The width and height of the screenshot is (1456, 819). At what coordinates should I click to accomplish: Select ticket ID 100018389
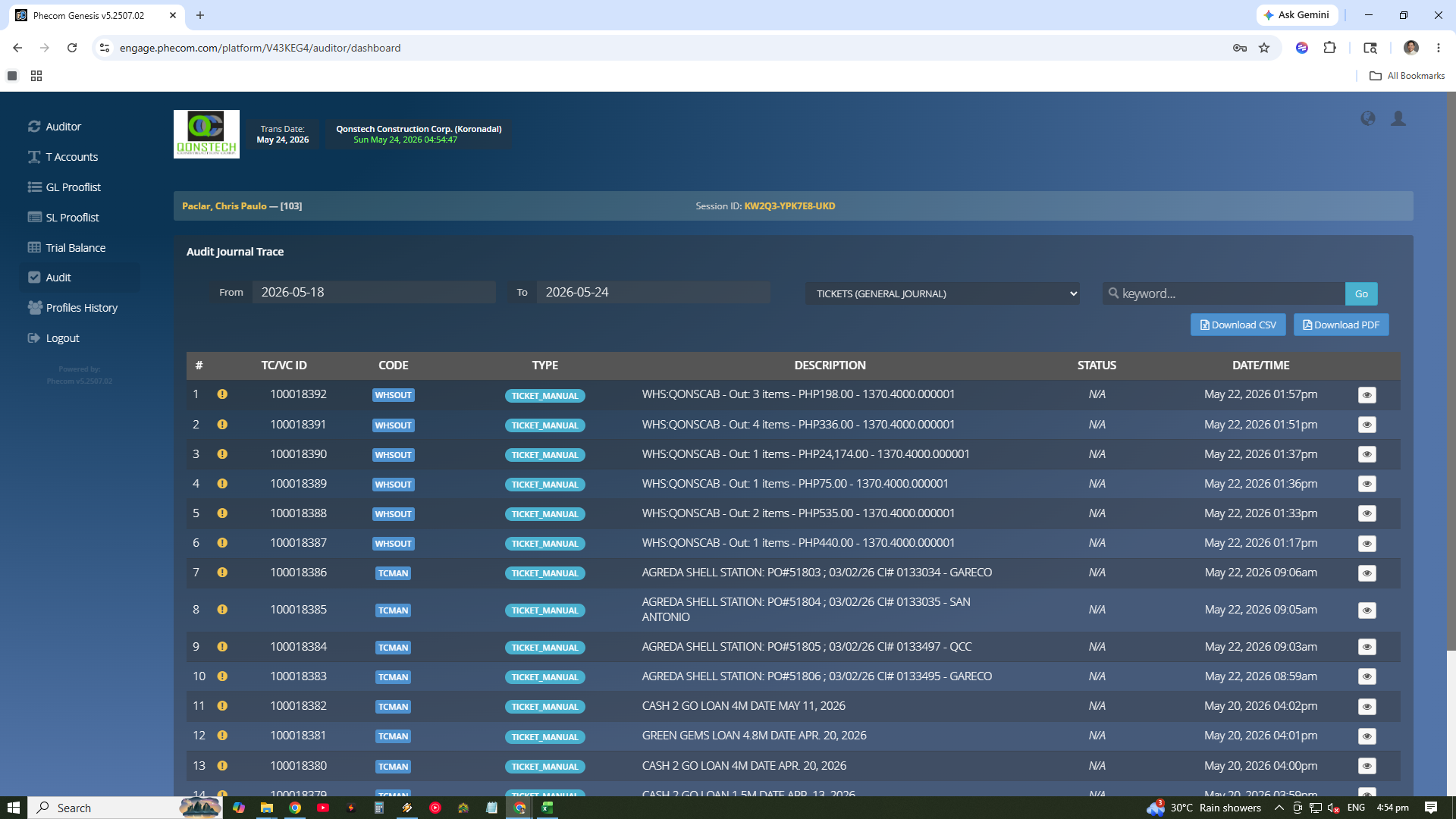click(x=298, y=484)
